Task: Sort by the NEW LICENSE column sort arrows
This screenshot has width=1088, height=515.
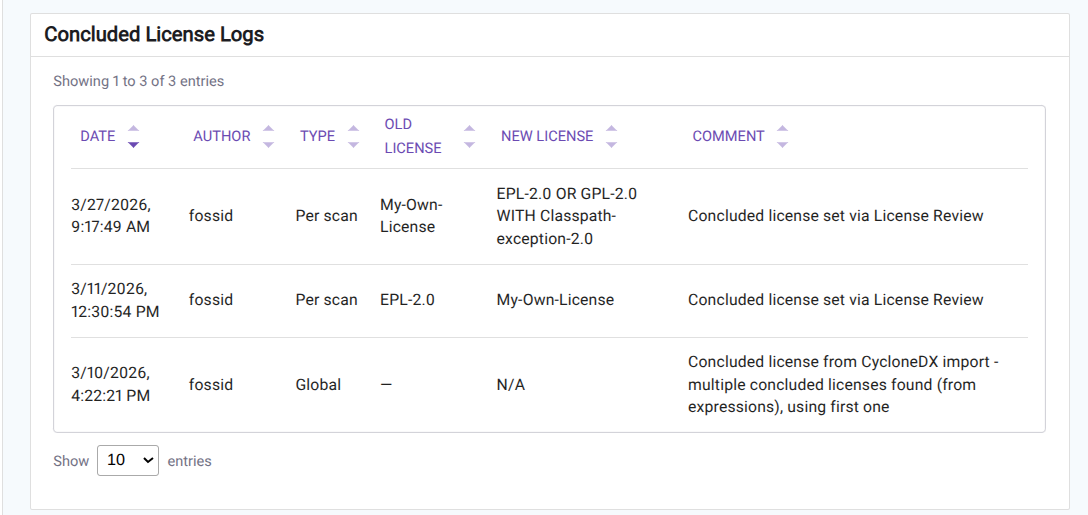Action: point(611,136)
